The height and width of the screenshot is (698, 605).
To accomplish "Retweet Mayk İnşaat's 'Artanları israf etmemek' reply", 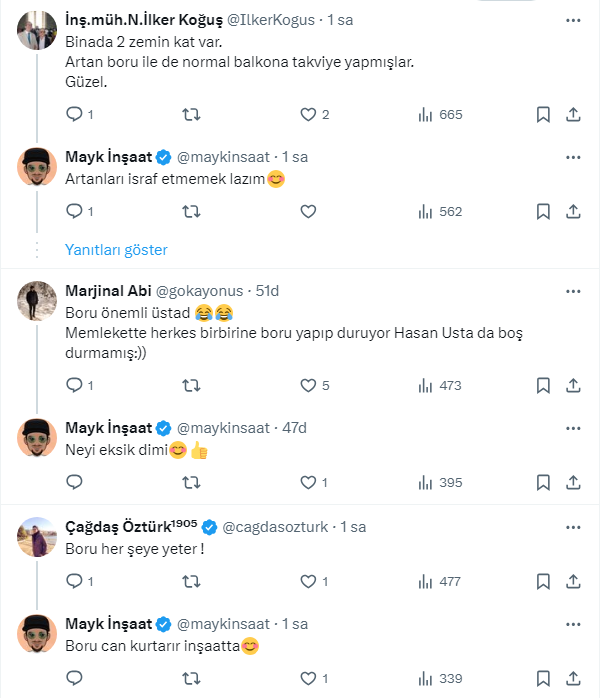I will pos(191,212).
